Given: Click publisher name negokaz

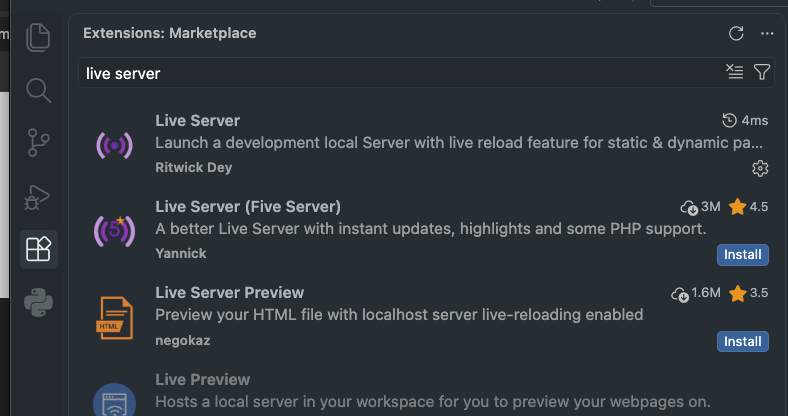Looking at the screenshot, I should click(183, 340).
